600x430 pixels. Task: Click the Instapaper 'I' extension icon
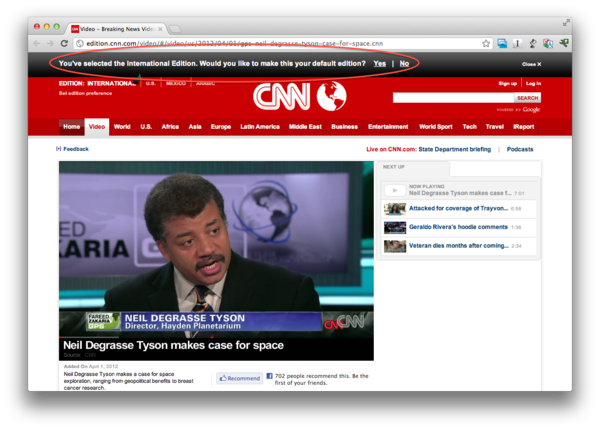click(517, 44)
